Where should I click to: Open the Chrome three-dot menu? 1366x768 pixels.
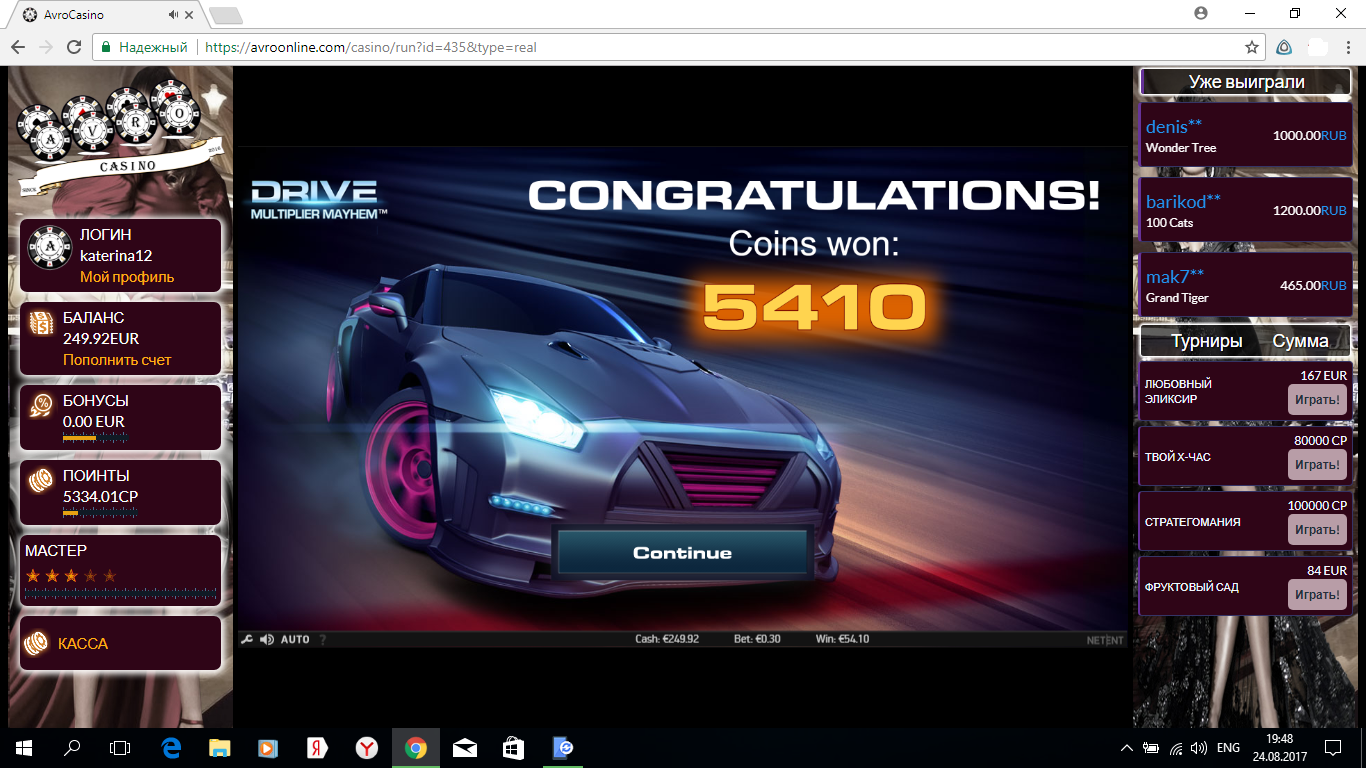(x=1347, y=47)
